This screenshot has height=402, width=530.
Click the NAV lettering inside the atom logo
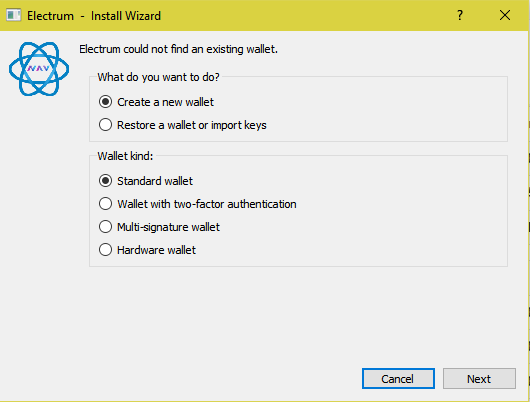pyautogui.click(x=38, y=69)
